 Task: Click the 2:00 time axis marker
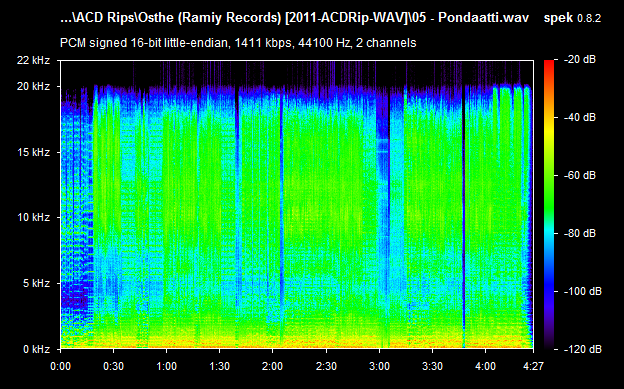[273, 366]
